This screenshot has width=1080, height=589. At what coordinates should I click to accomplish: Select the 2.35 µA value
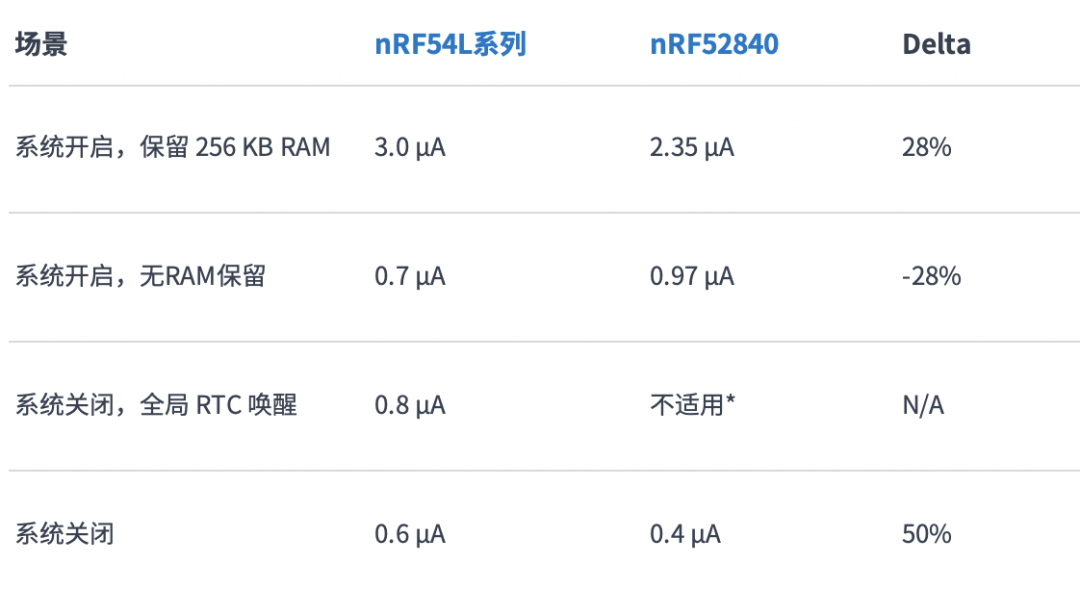(x=692, y=148)
